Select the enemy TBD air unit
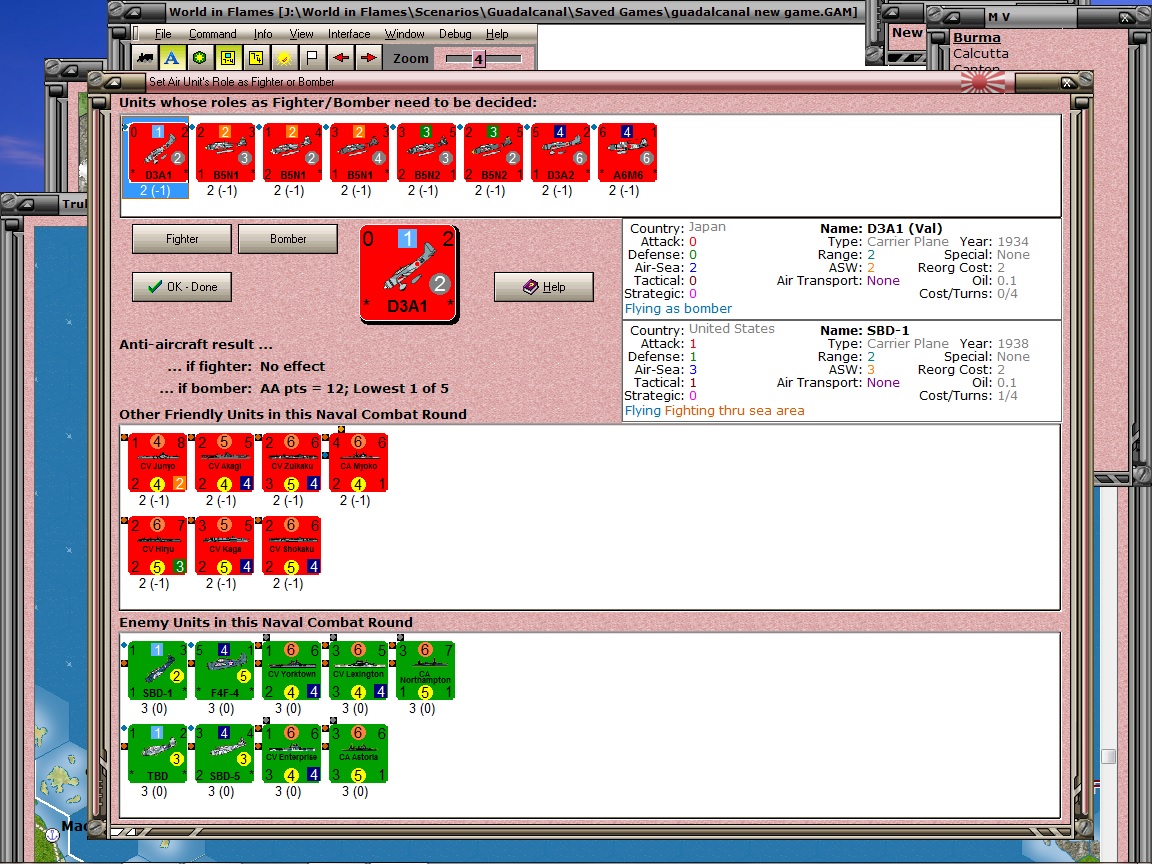1152x864 pixels. (157, 753)
